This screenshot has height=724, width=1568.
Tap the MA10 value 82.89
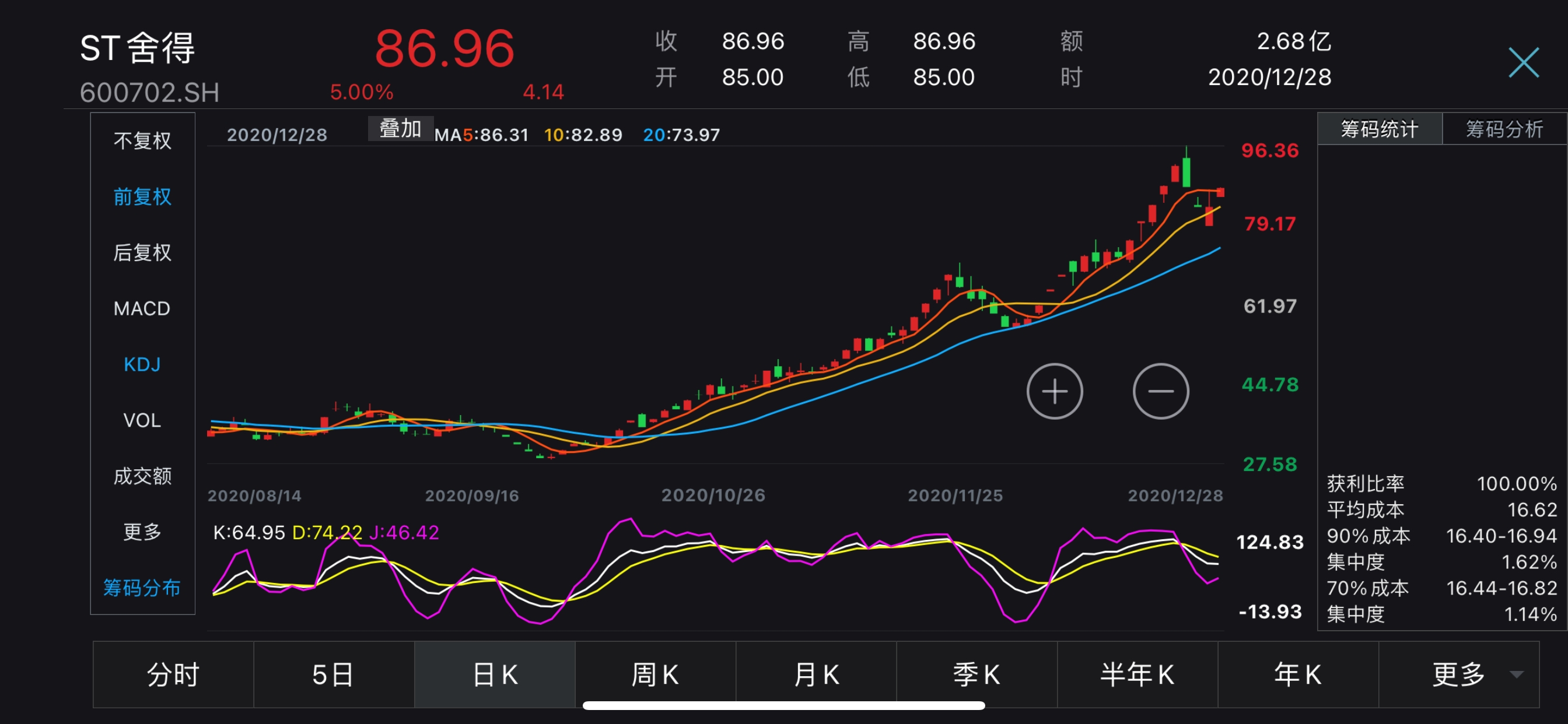pyautogui.click(x=594, y=135)
